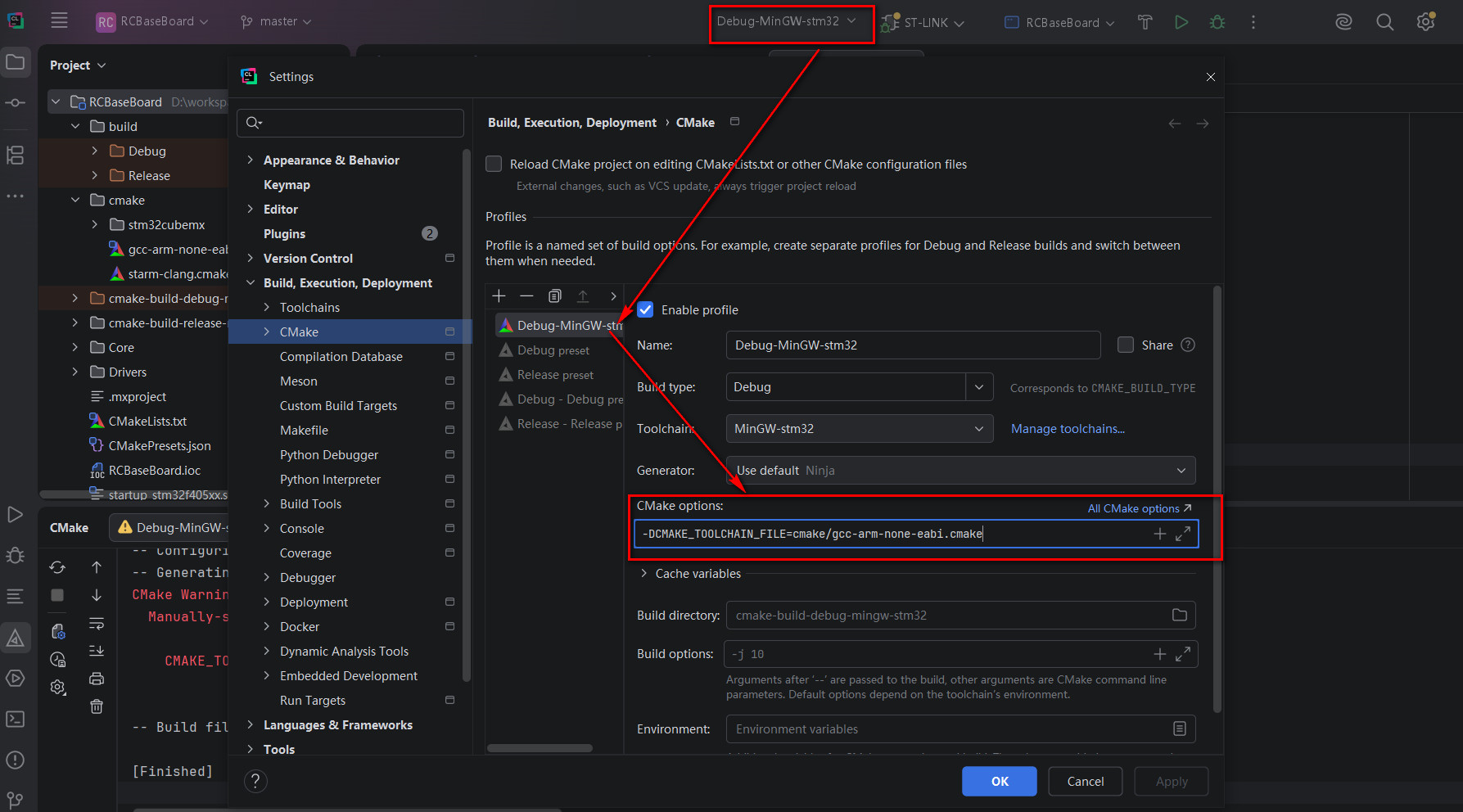Open the Toolchain dropdown showing MinGW-stm32
This screenshot has height=812, width=1463.
click(860, 429)
